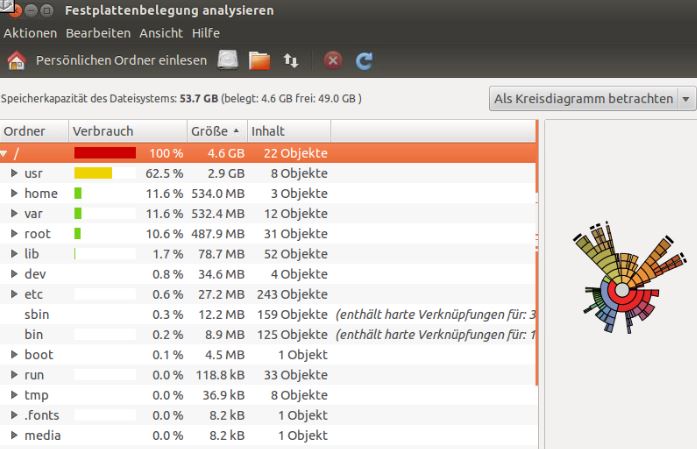Viewport: 697px width, 449px height.
Task: Expand the home folder
Action: point(14,193)
